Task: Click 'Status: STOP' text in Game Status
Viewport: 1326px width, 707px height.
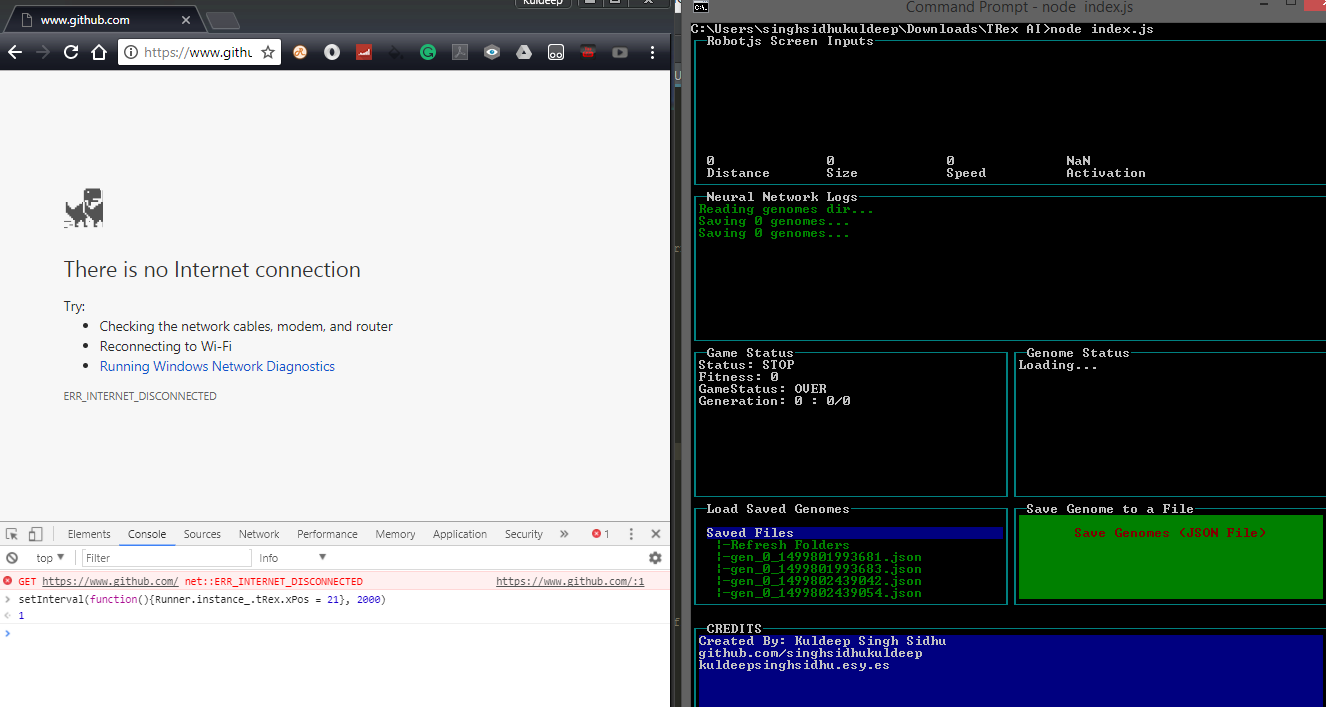Action: 746,365
